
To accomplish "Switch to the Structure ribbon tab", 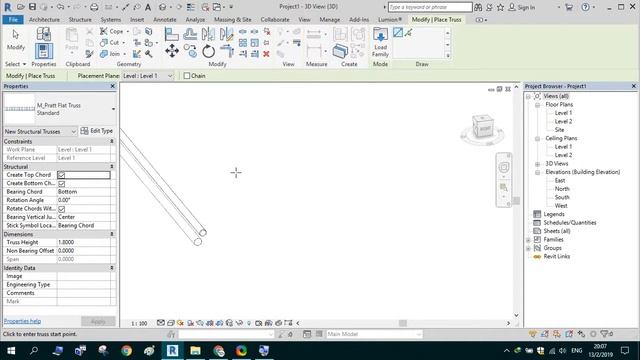I will click(x=80, y=20).
